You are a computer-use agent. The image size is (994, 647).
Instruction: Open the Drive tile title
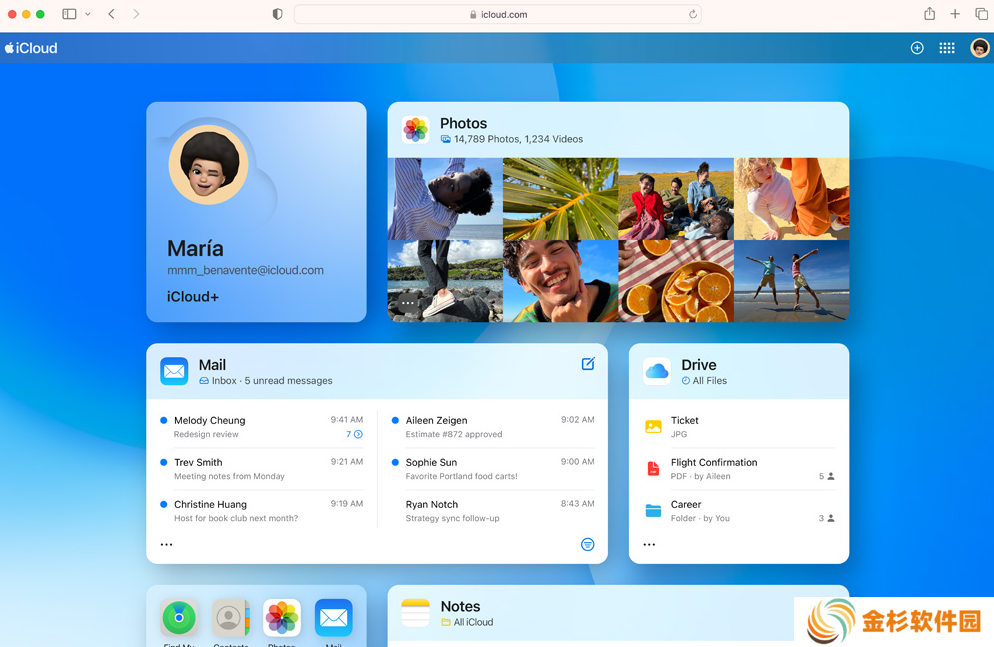point(699,365)
